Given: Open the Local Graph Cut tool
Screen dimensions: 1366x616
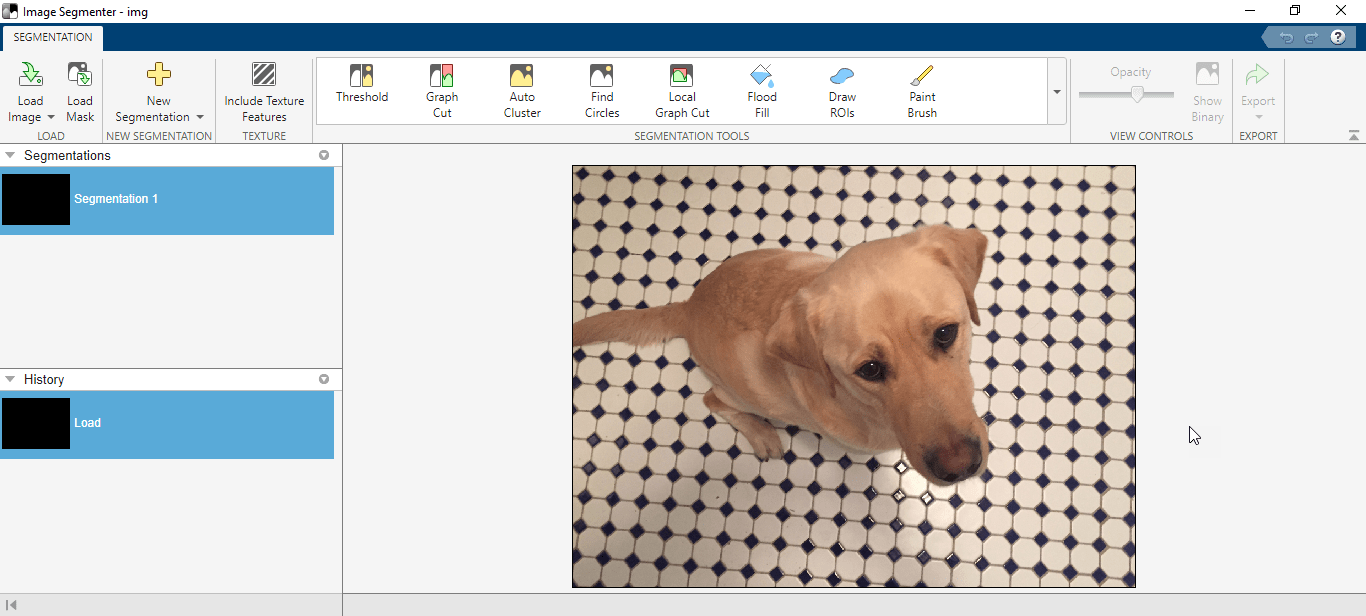Looking at the screenshot, I should click(682, 90).
